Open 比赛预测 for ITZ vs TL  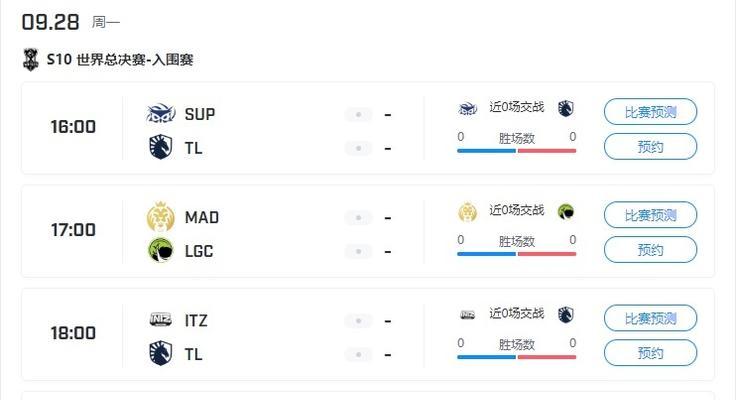coord(650,318)
